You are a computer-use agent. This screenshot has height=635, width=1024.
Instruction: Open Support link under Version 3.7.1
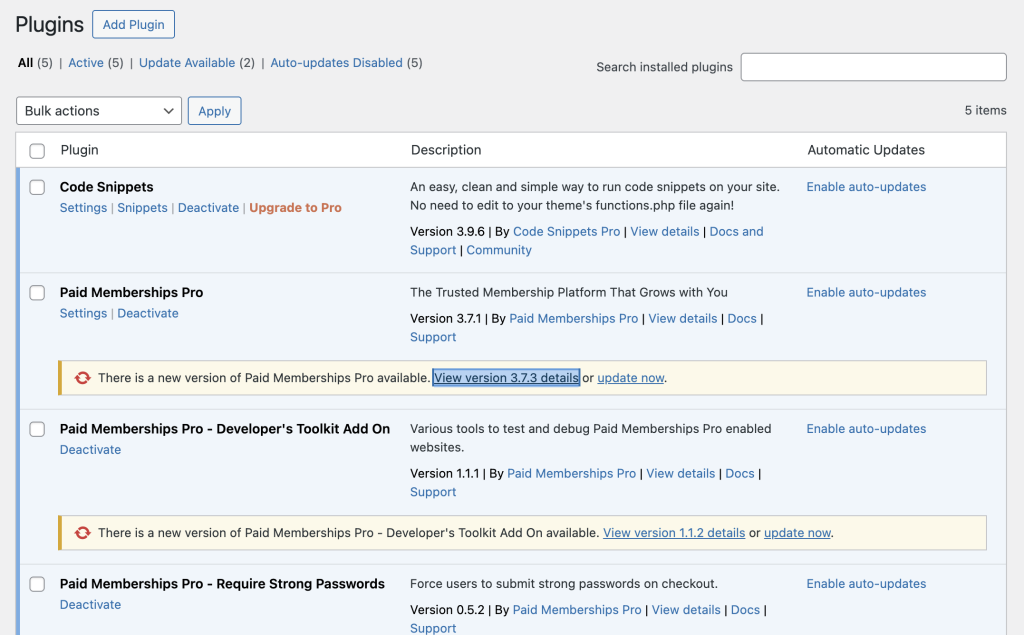click(x=433, y=337)
